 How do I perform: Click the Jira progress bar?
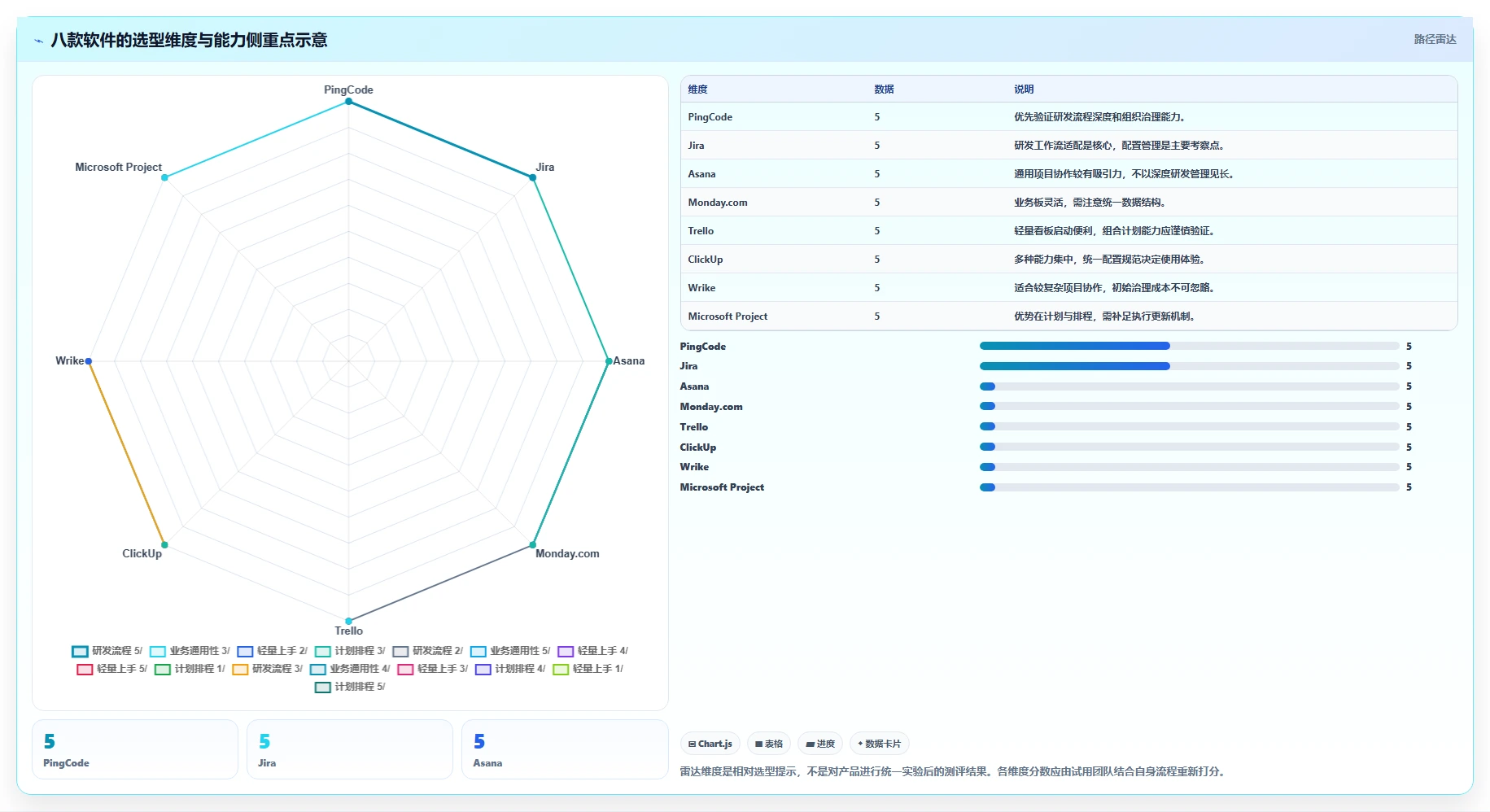[1189, 366]
